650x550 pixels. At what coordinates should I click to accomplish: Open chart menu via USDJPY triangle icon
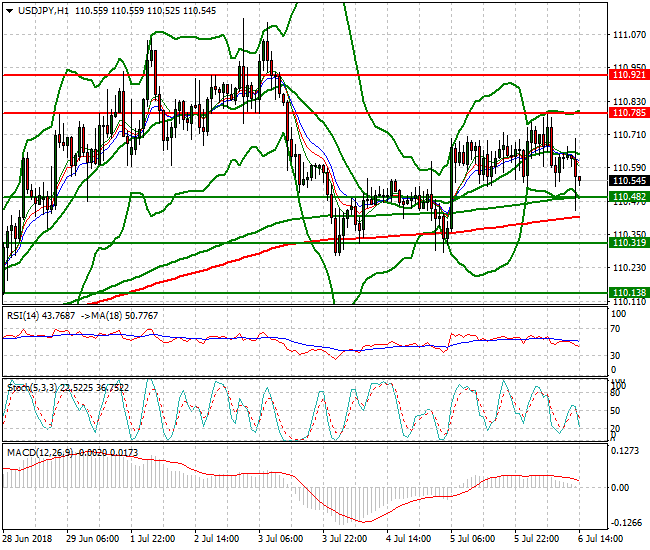click(10, 11)
